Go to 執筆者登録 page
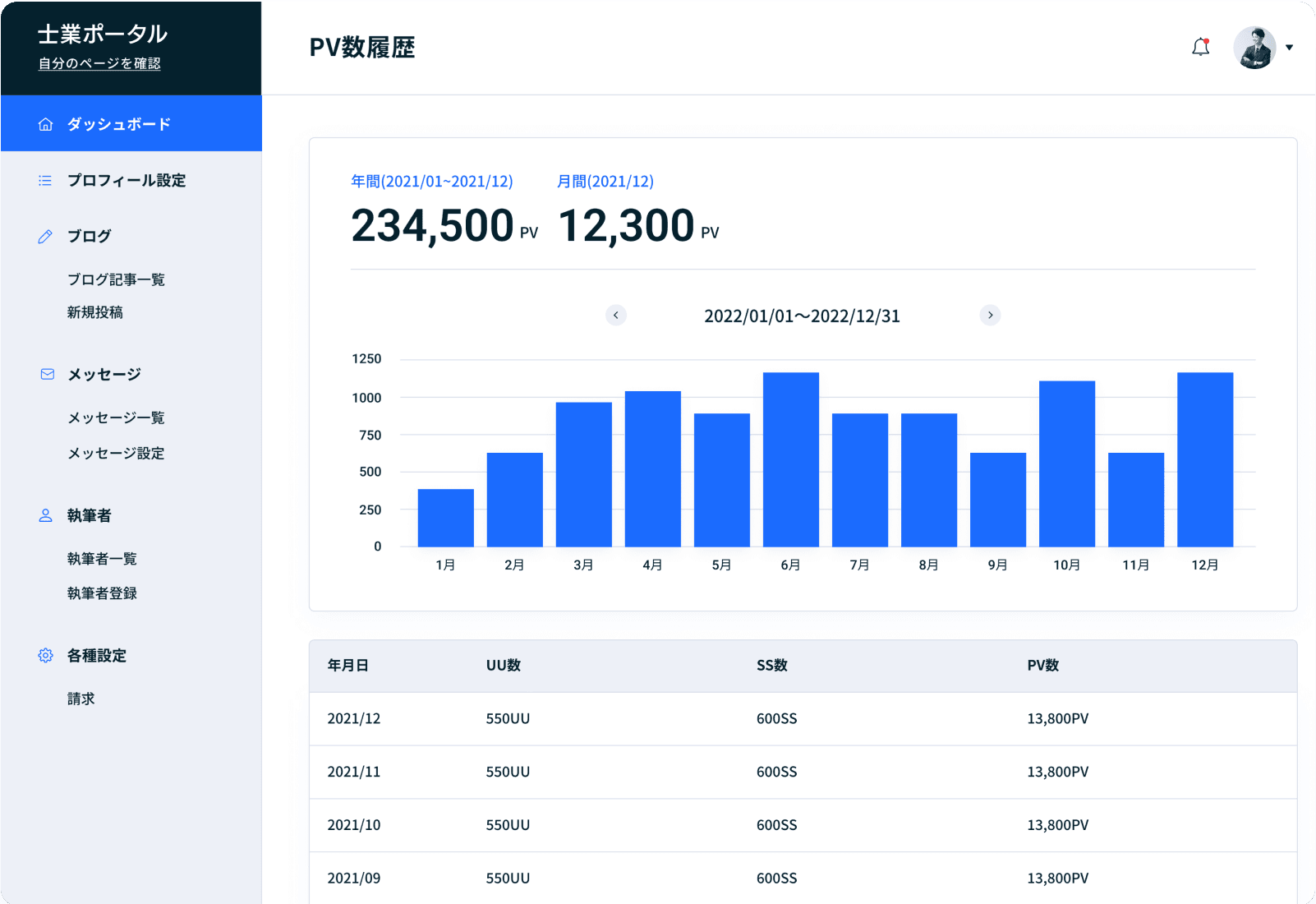The width and height of the screenshot is (1316, 904). tap(102, 593)
